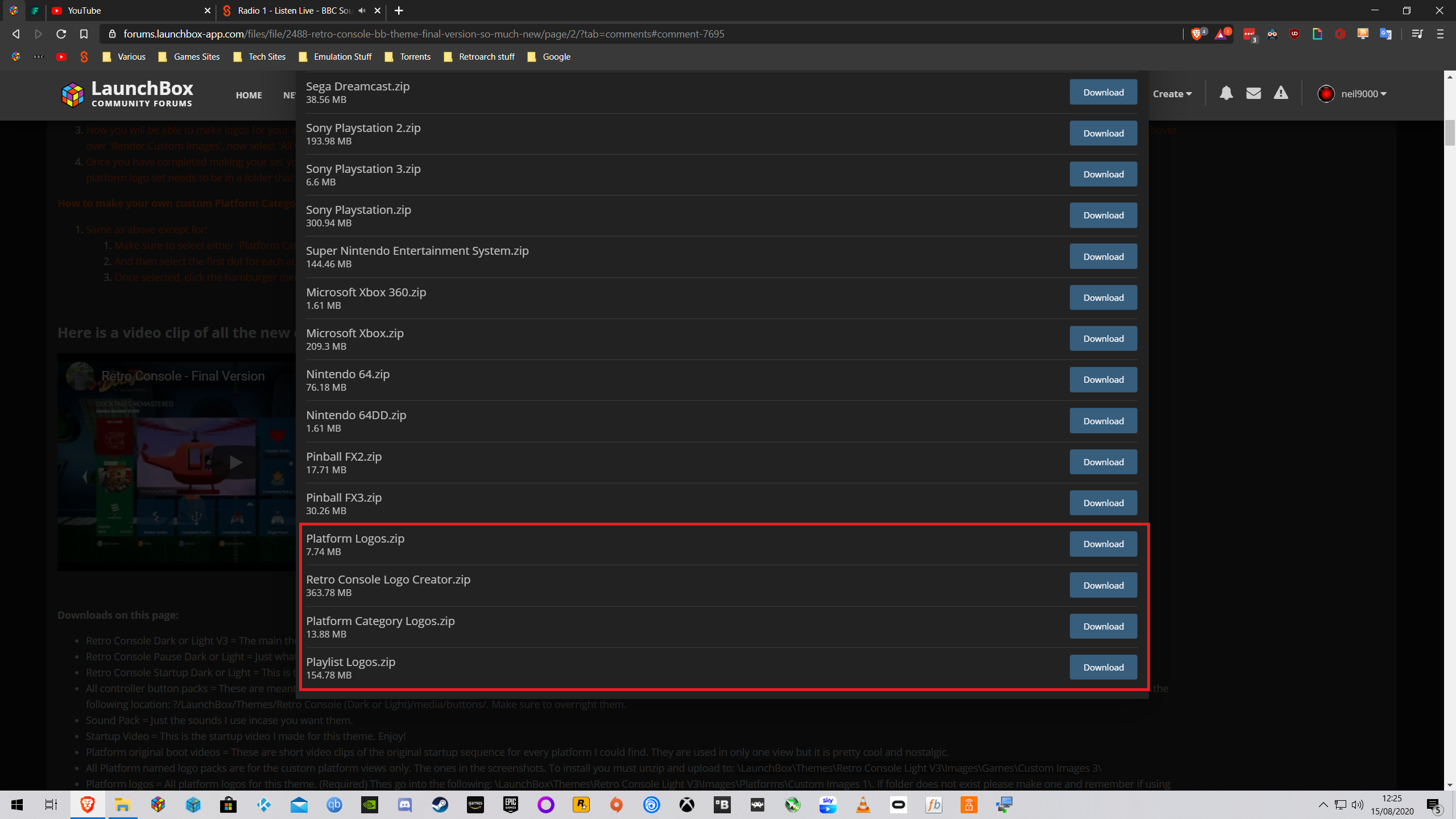Open notifications bell icon
Image resolution: width=1456 pixels, height=819 pixels.
1226,93
